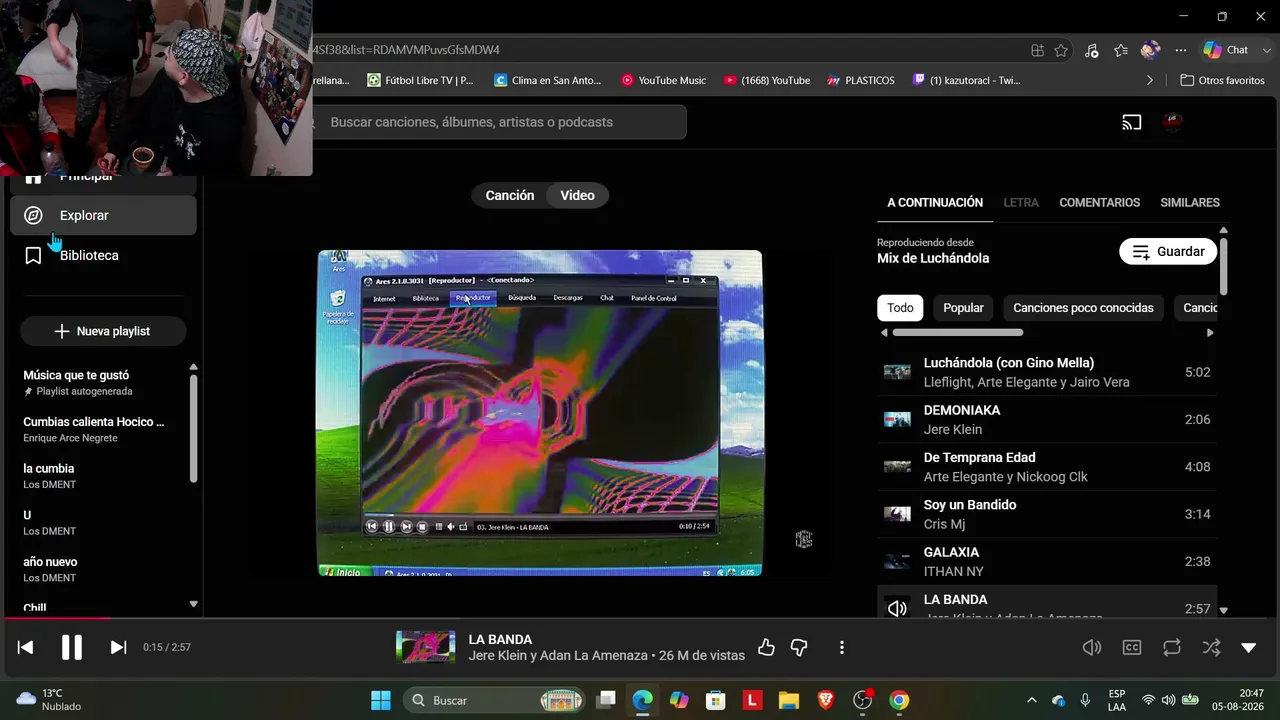Select the Todo filter chip
The width and height of the screenshot is (1280, 720).
point(900,308)
